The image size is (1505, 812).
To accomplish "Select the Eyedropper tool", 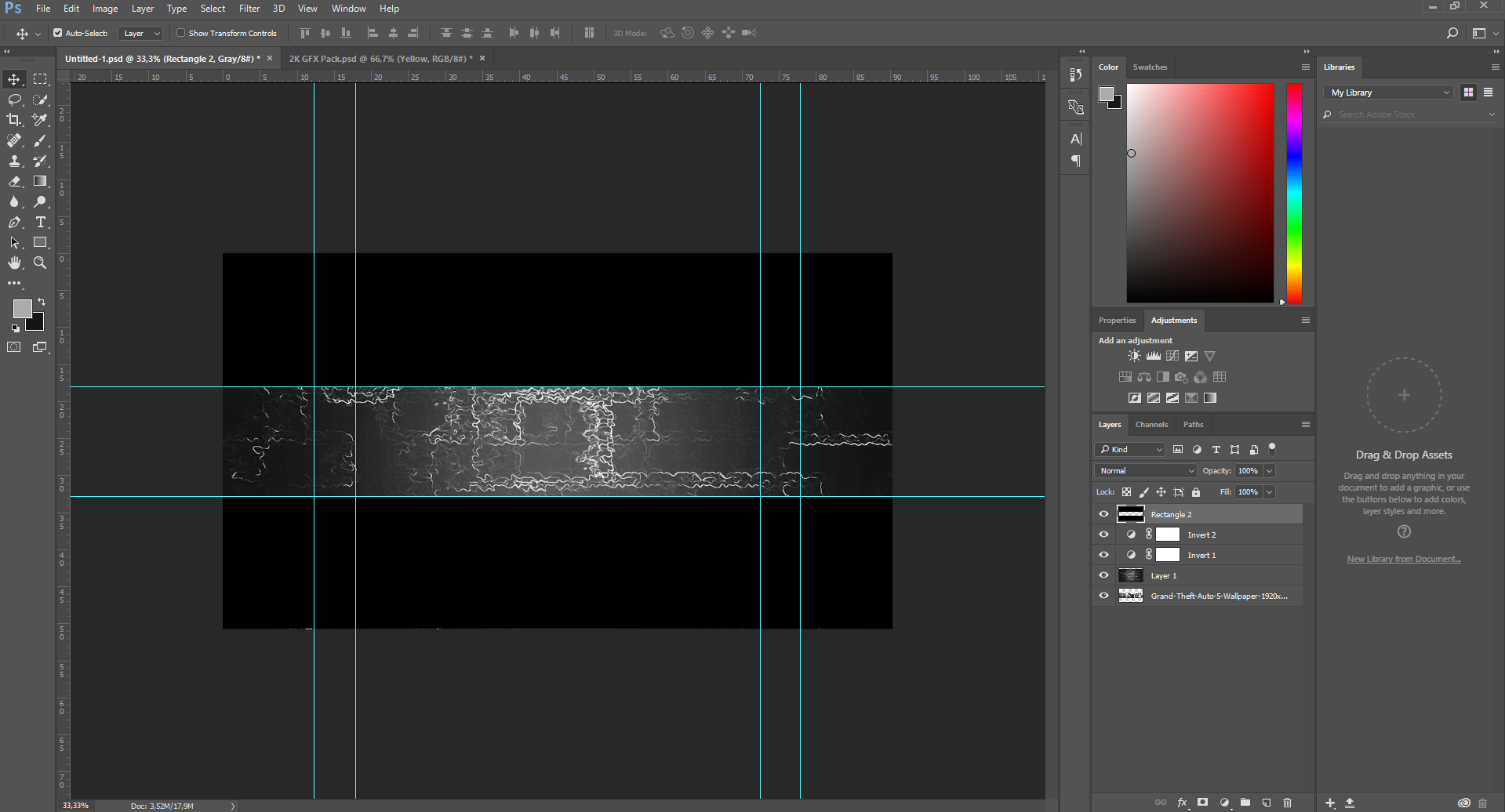I will [x=40, y=120].
